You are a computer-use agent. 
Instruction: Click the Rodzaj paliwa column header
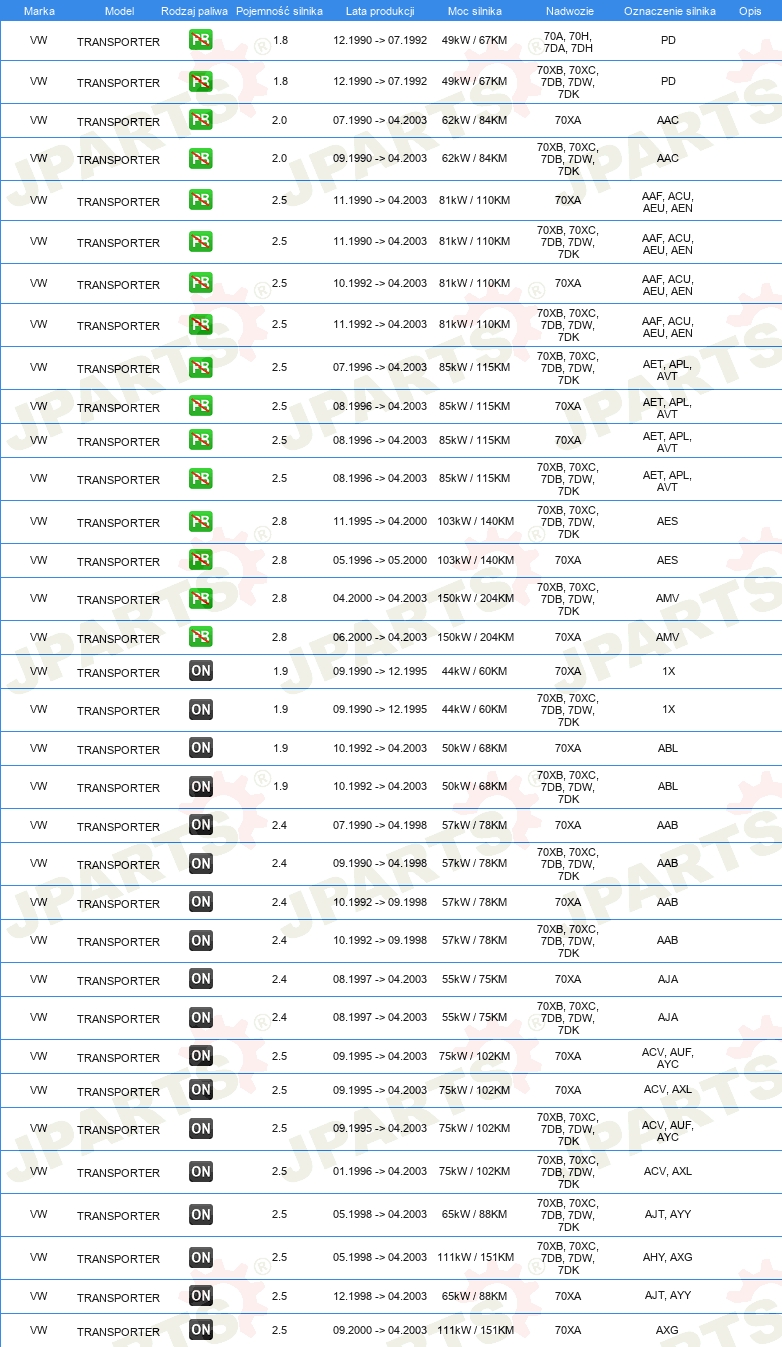tap(194, 11)
